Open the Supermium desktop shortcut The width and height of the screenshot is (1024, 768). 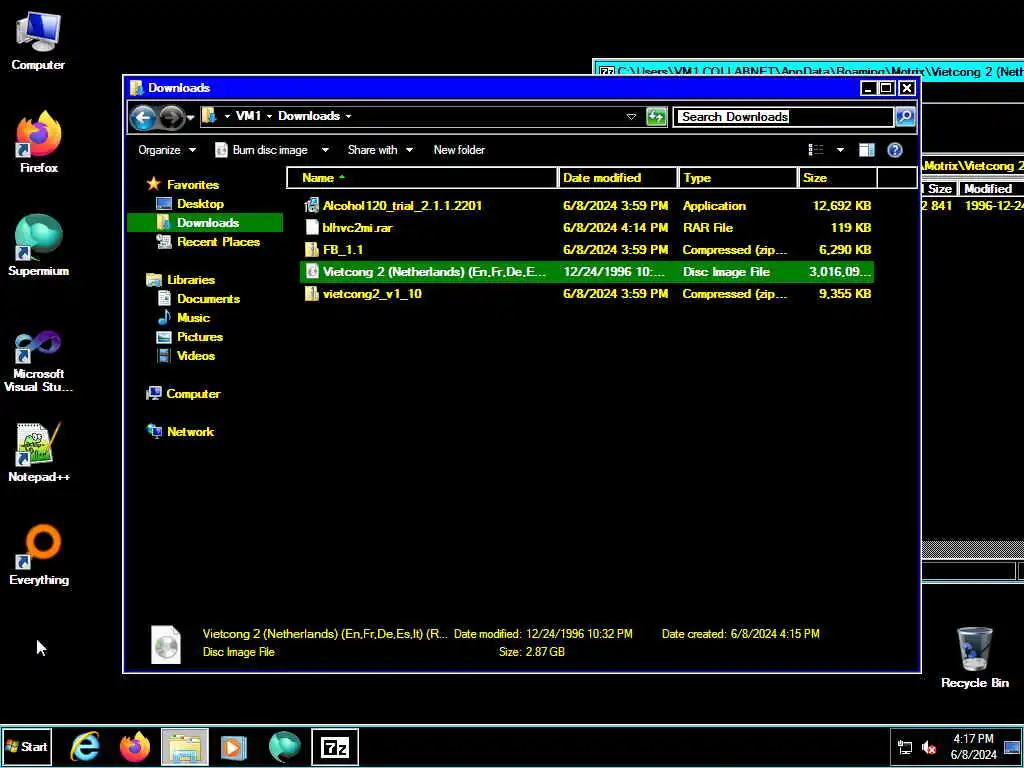pyautogui.click(x=38, y=245)
